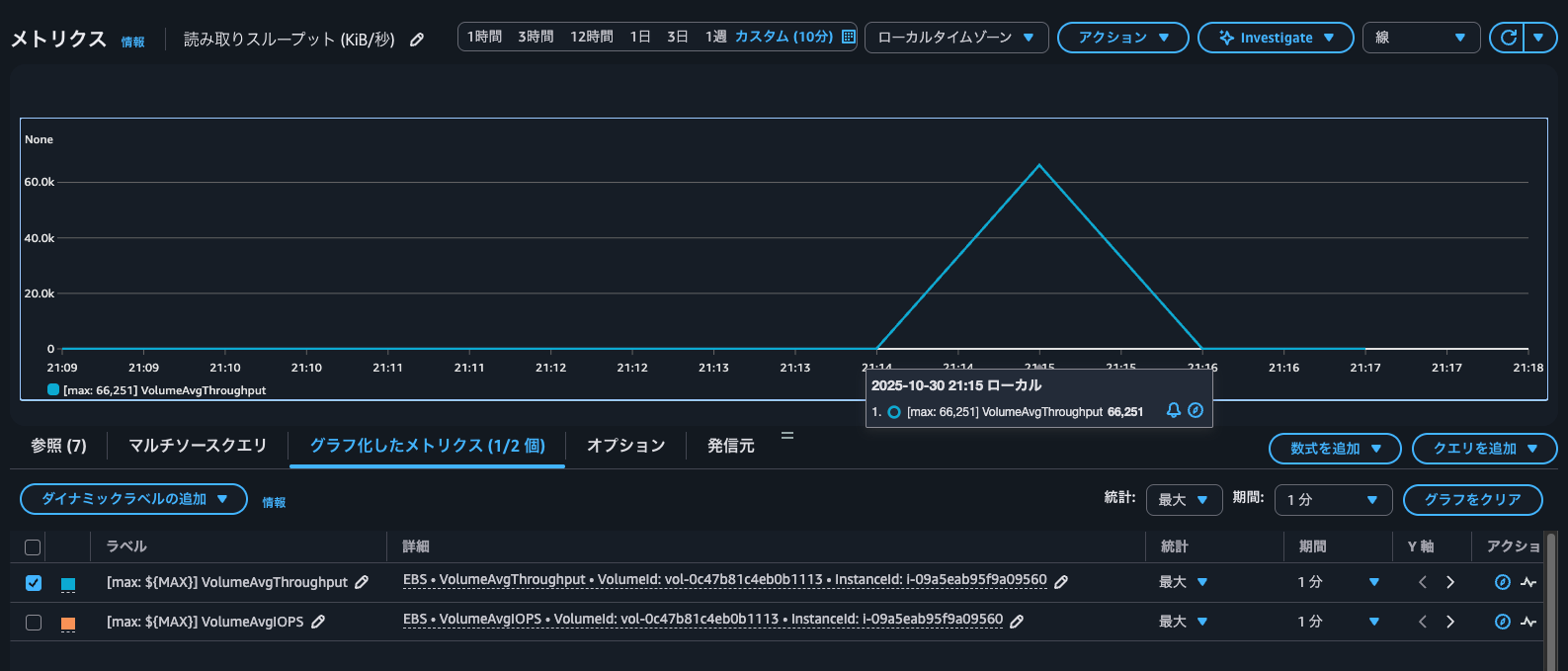The width and height of the screenshot is (1568, 671).
Task: Click the compass icon in tooltip
Action: click(x=1196, y=410)
